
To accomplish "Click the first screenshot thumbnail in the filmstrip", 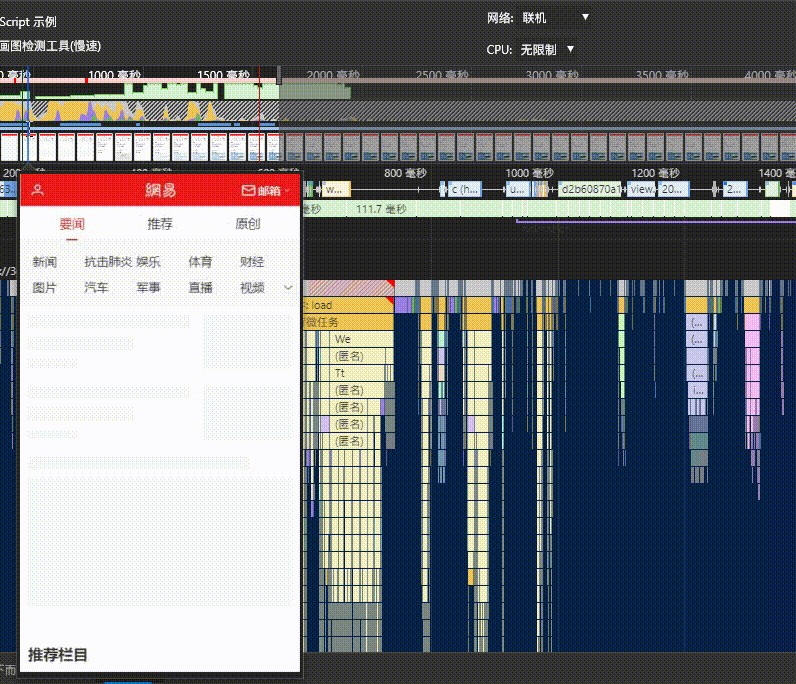I will 10,147.
